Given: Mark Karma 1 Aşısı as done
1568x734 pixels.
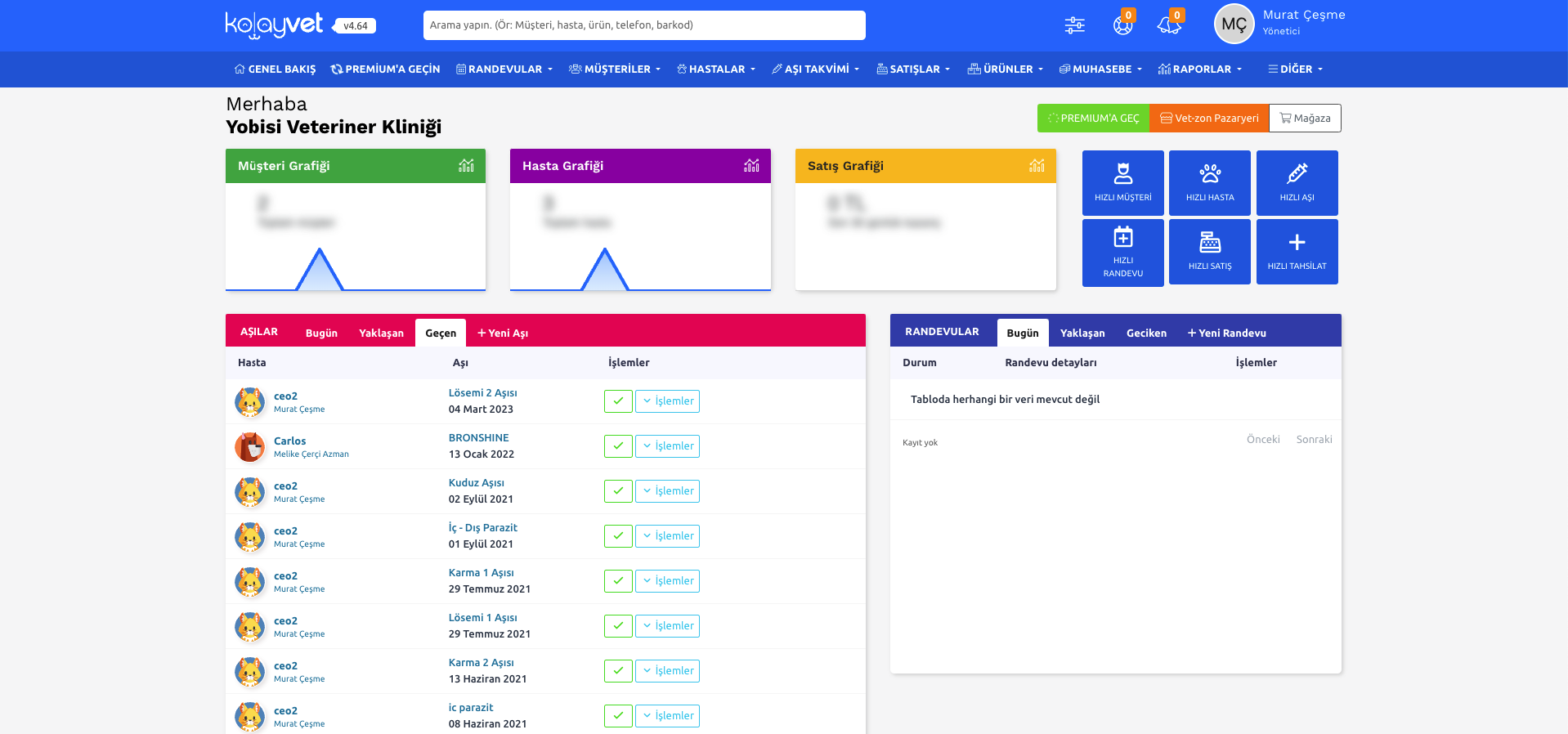Looking at the screenshot, I should click(x=618, y=581).
